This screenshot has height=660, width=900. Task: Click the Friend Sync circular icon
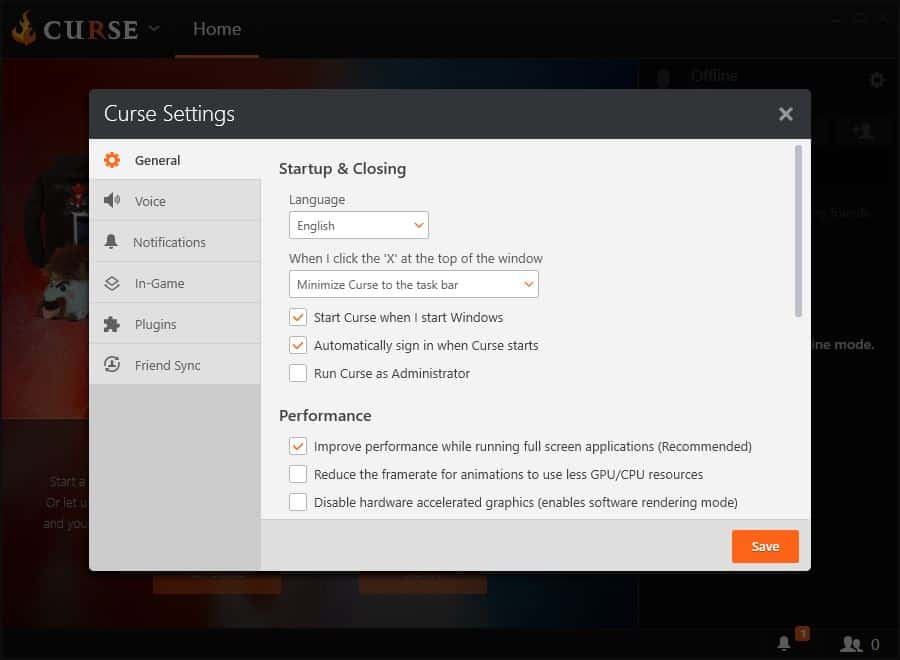(x=112, y=364)
